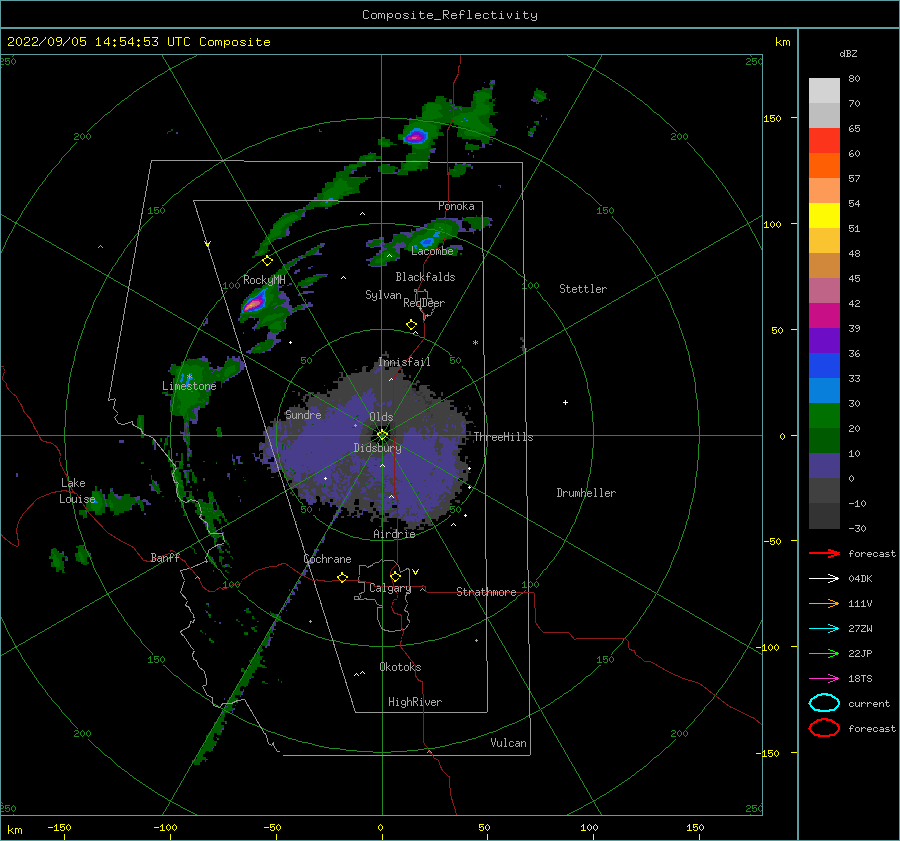Click the Sylvan label

pyautogui.click(x=383, y=295)
